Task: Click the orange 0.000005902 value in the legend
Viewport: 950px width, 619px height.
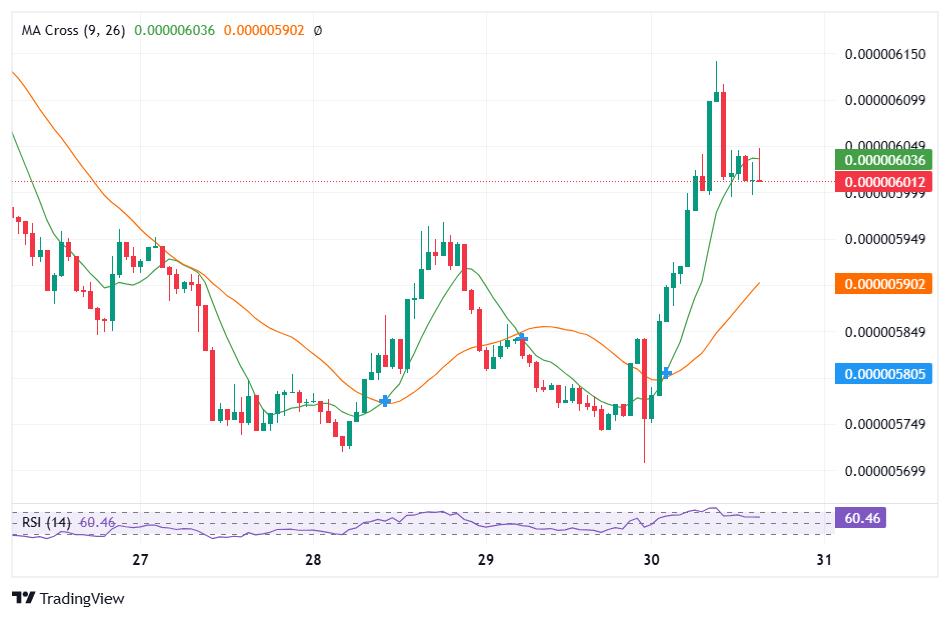Action: click(x=263, y=31)
